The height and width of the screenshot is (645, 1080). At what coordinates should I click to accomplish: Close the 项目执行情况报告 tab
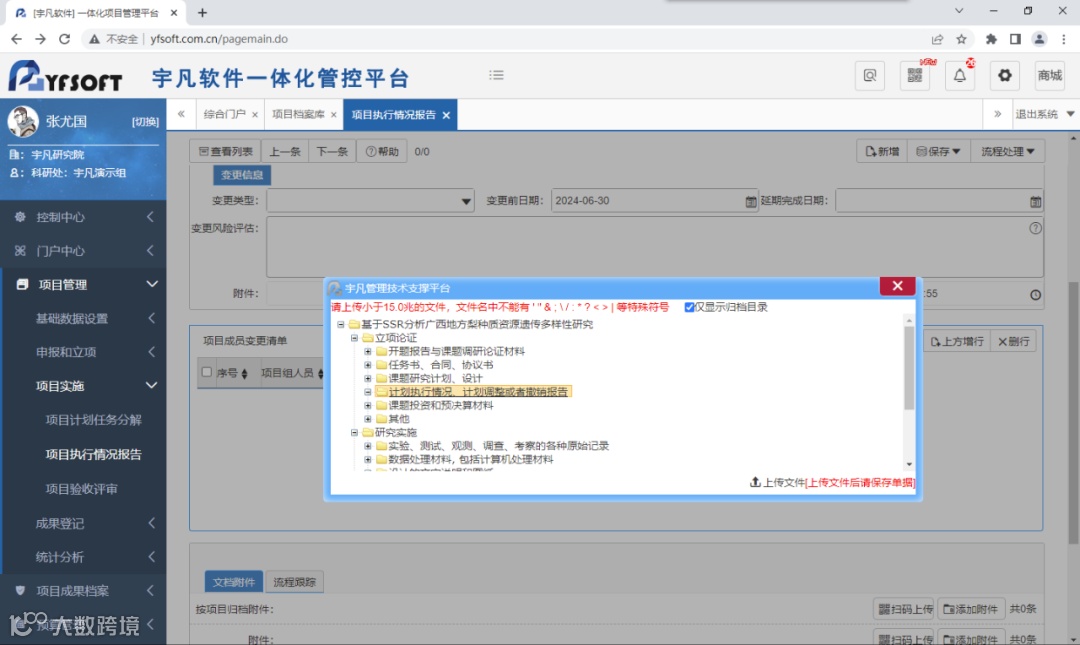(x=446, y=115)
